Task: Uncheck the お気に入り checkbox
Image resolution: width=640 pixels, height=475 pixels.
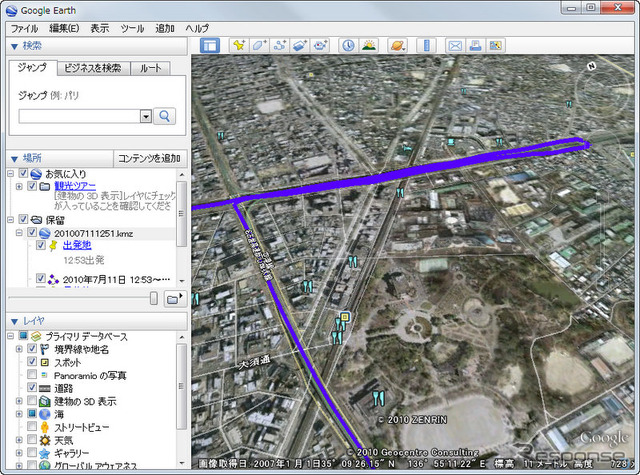Action: point(23,173)
